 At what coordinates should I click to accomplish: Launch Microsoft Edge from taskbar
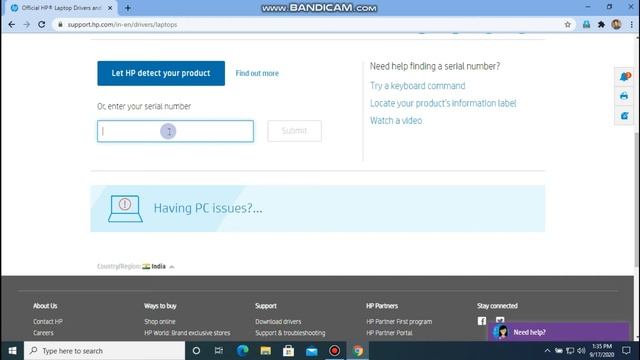point(242,351)
